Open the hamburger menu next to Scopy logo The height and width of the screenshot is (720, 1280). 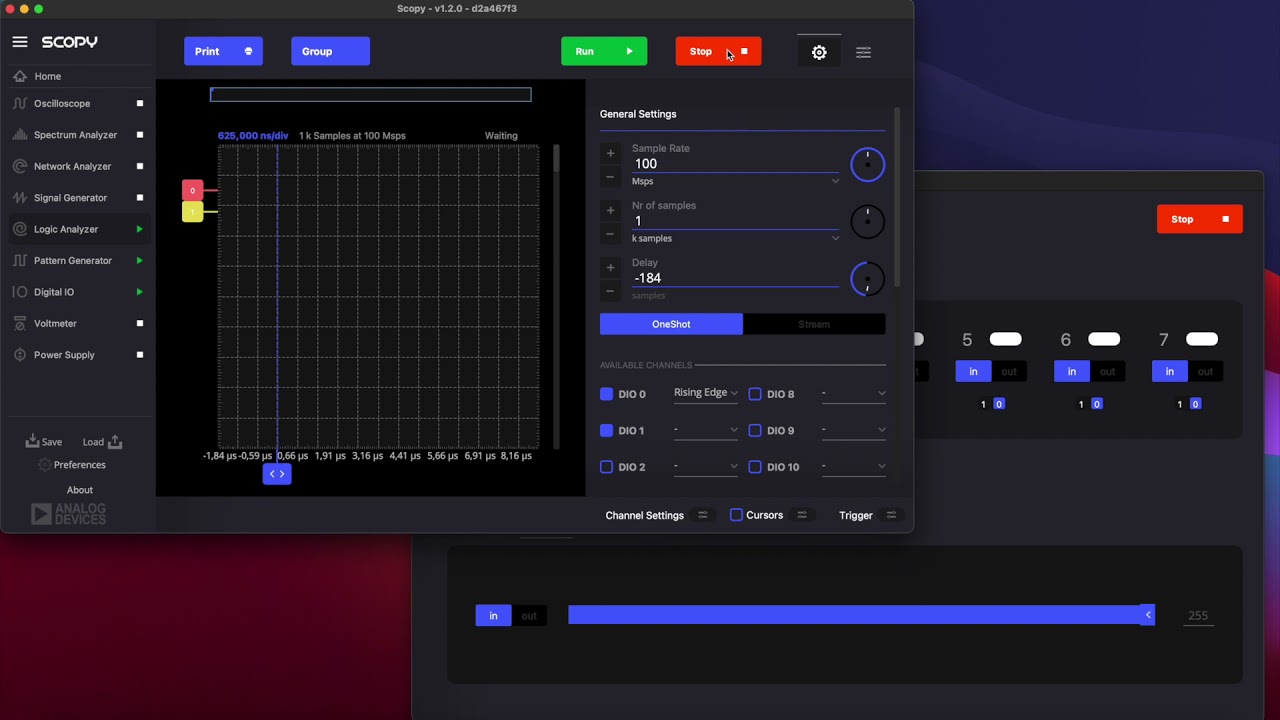click(x=20, y=42)
